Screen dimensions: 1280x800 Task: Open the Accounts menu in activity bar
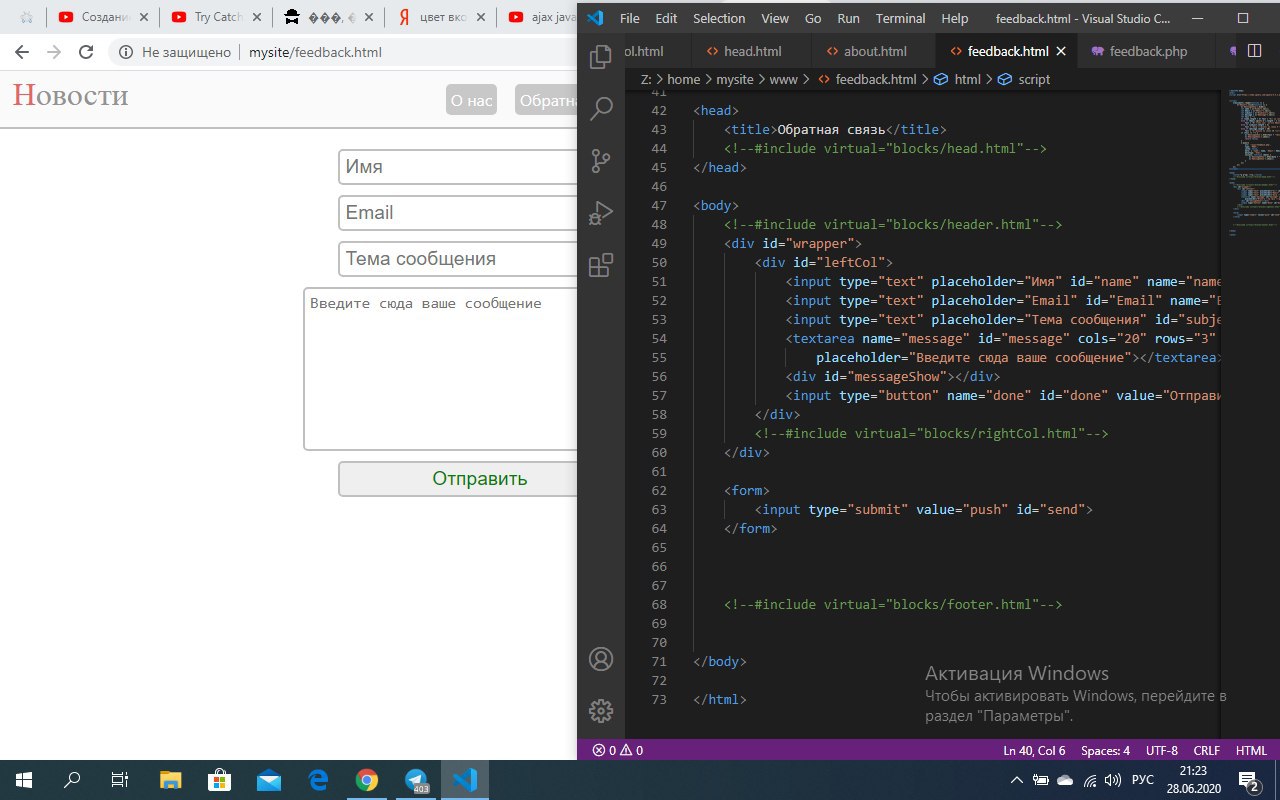click(x=601, y=659)
